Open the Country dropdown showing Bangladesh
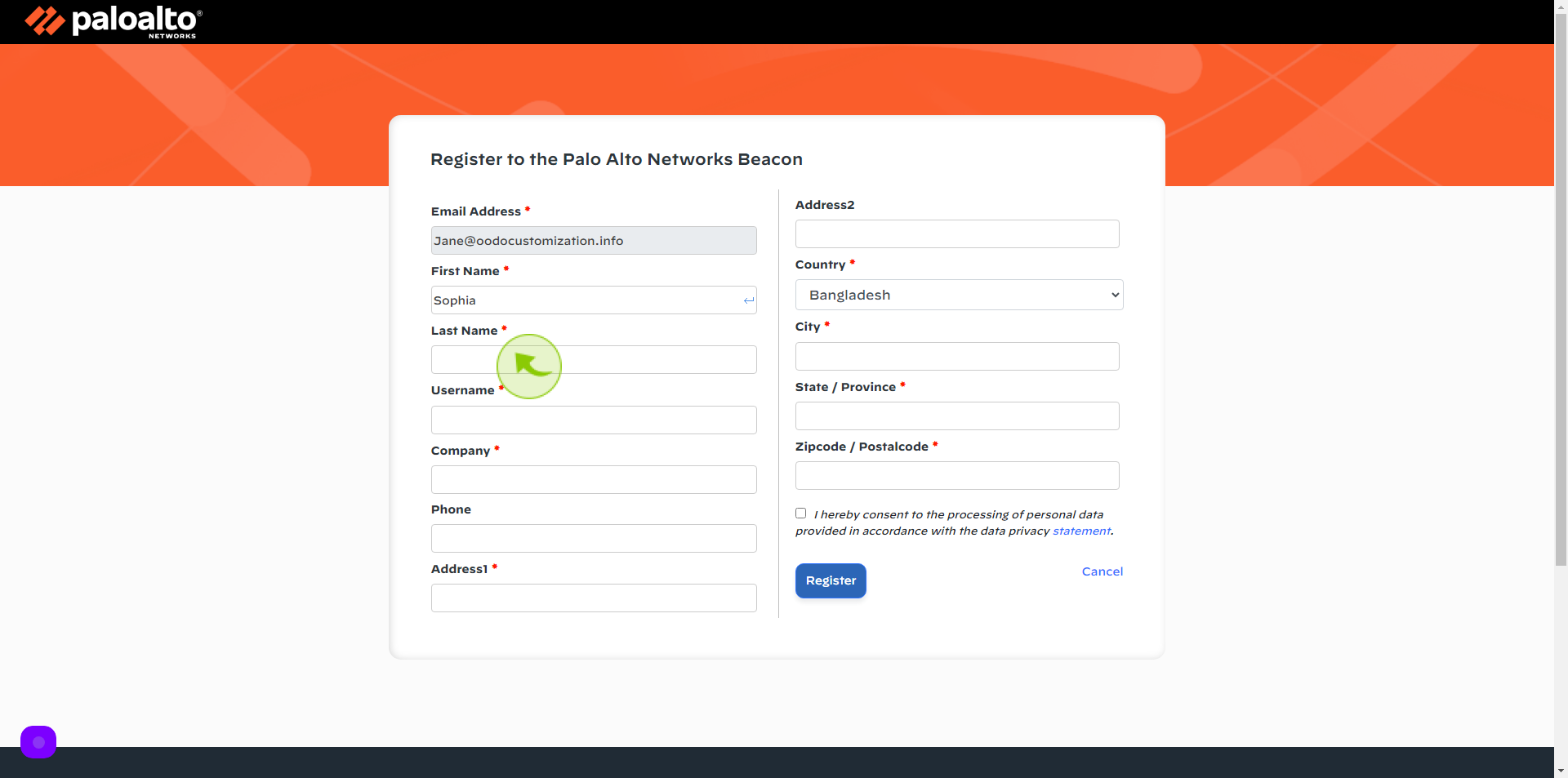The height and width of the screenshot is (778, 1568). pos(959,295)
